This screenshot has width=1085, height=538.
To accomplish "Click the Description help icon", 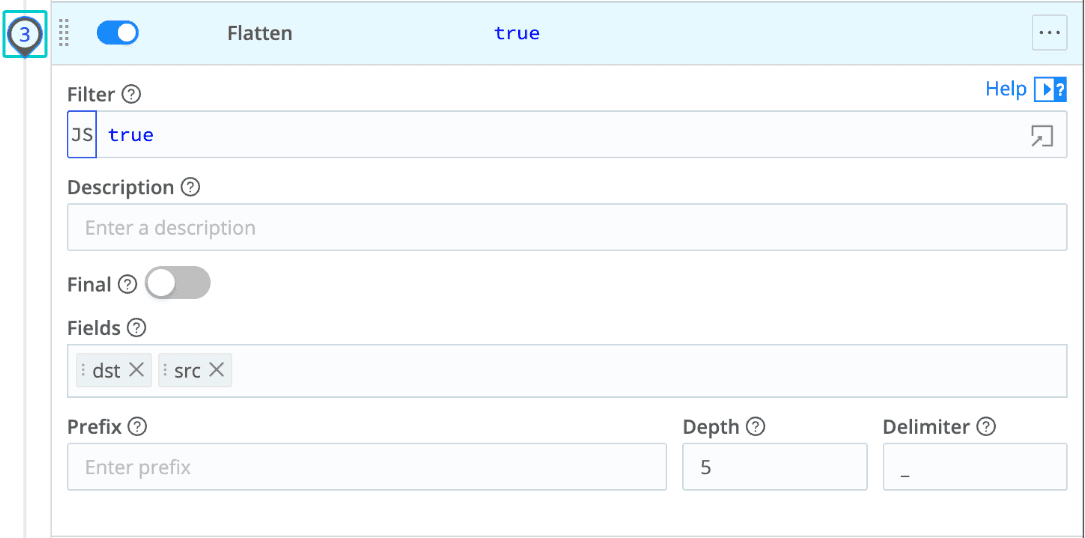I will (190, 187).
